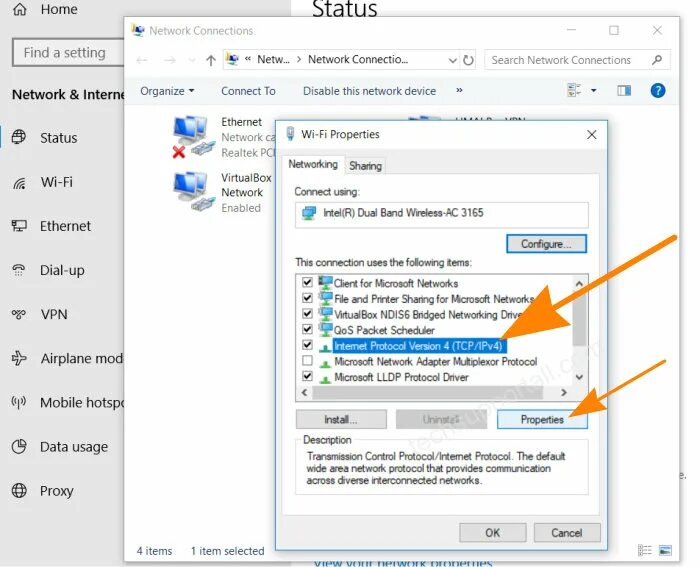Screen dimensions: 700x567
Task: Select Microsoft LLDP Protocol Driver item
Action: point(401,377)
